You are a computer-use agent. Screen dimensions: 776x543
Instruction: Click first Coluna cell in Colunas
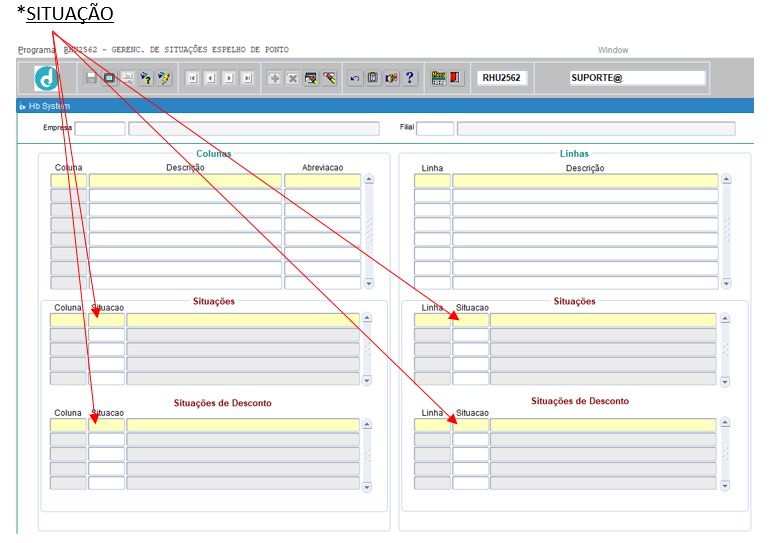tap(69, 181)
